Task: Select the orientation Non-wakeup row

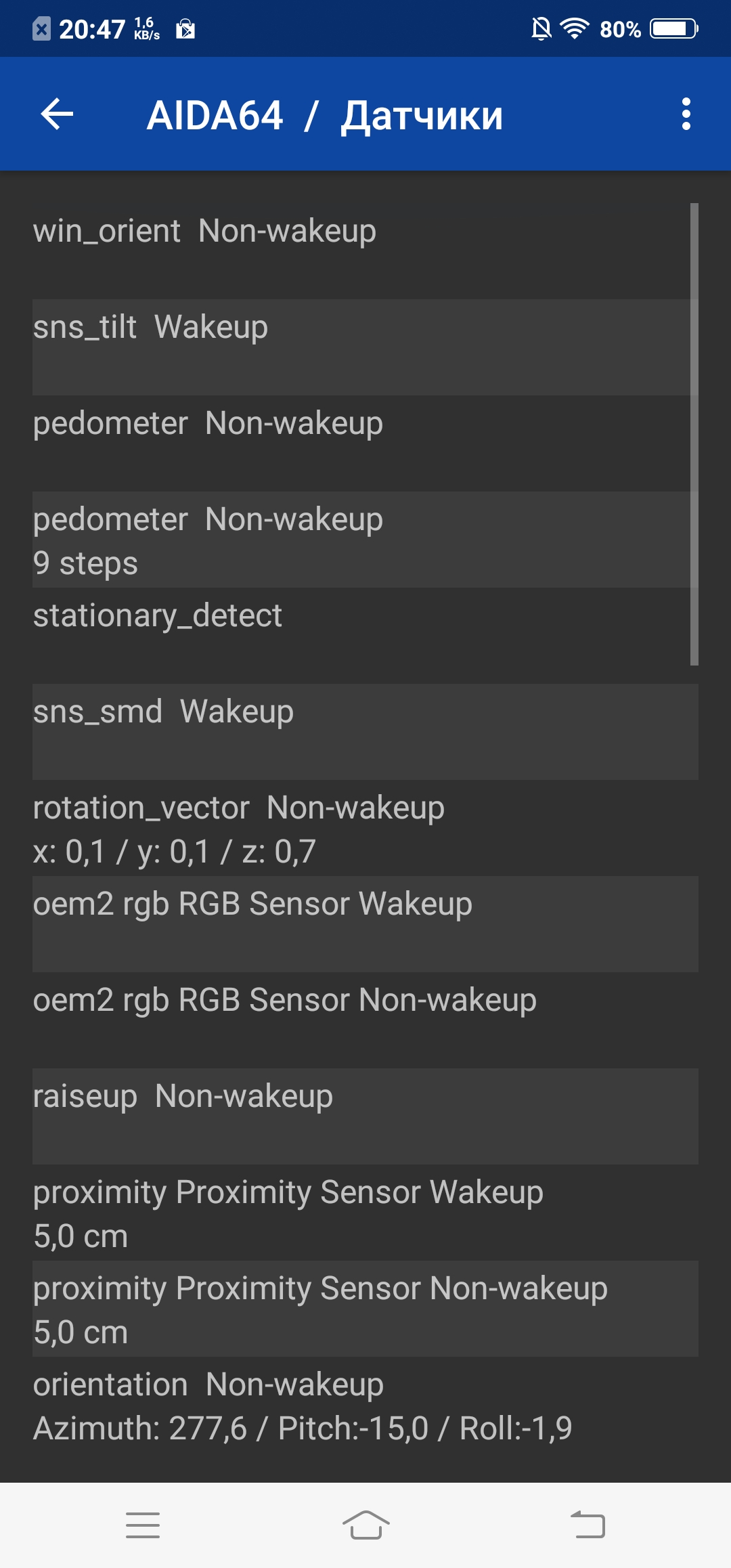Action: pyautogui.click(x=365, y=1405)
